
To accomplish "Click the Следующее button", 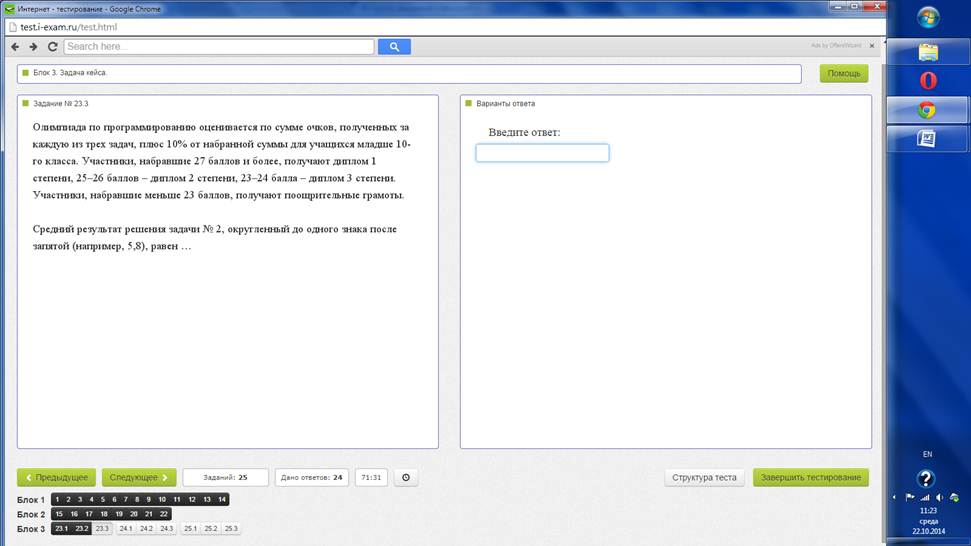I will point(139,477).
